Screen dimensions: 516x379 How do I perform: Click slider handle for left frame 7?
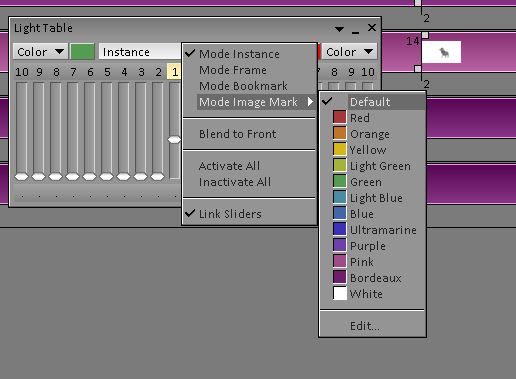[x=72, y=176]
